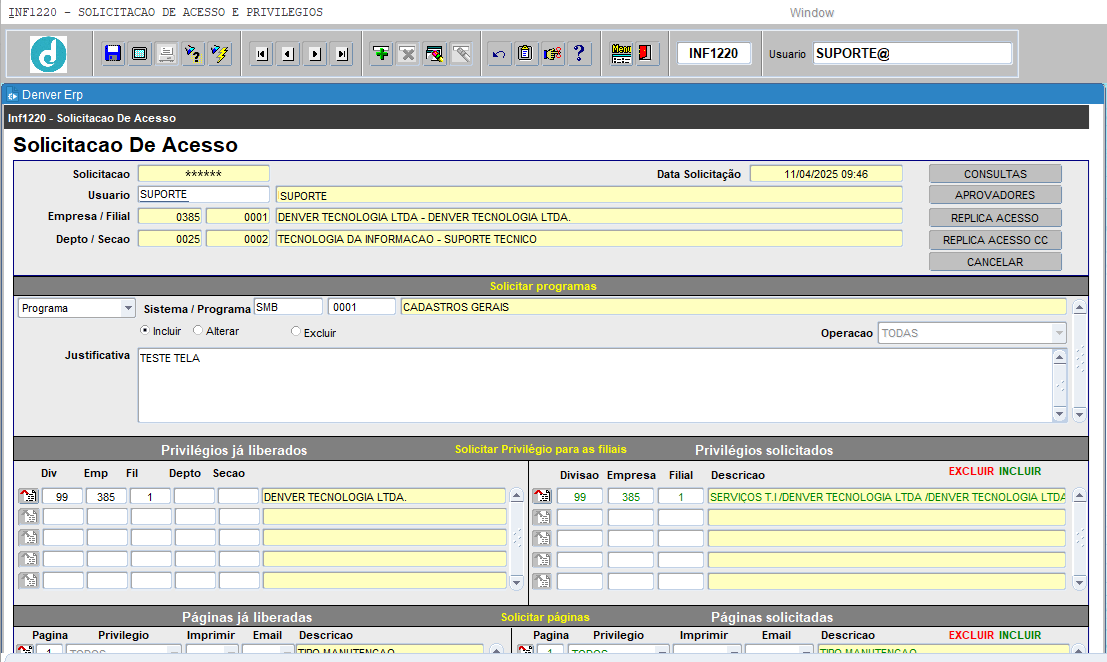Click the CONSULTAS button
This screenshot has width=1107, height=662.
995,174
